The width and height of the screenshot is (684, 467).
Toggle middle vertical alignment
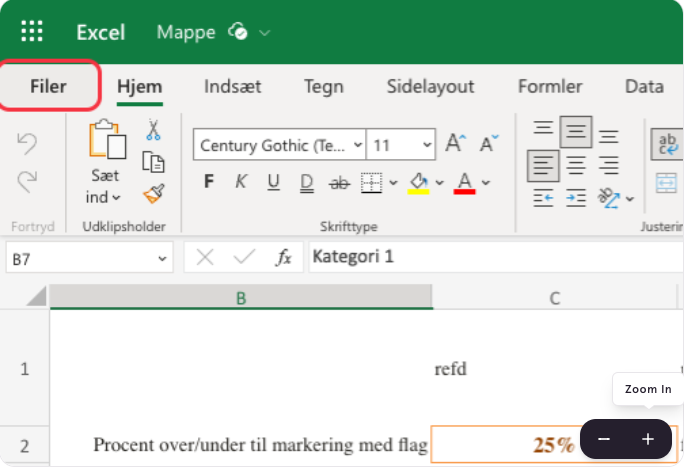point(576,132)
